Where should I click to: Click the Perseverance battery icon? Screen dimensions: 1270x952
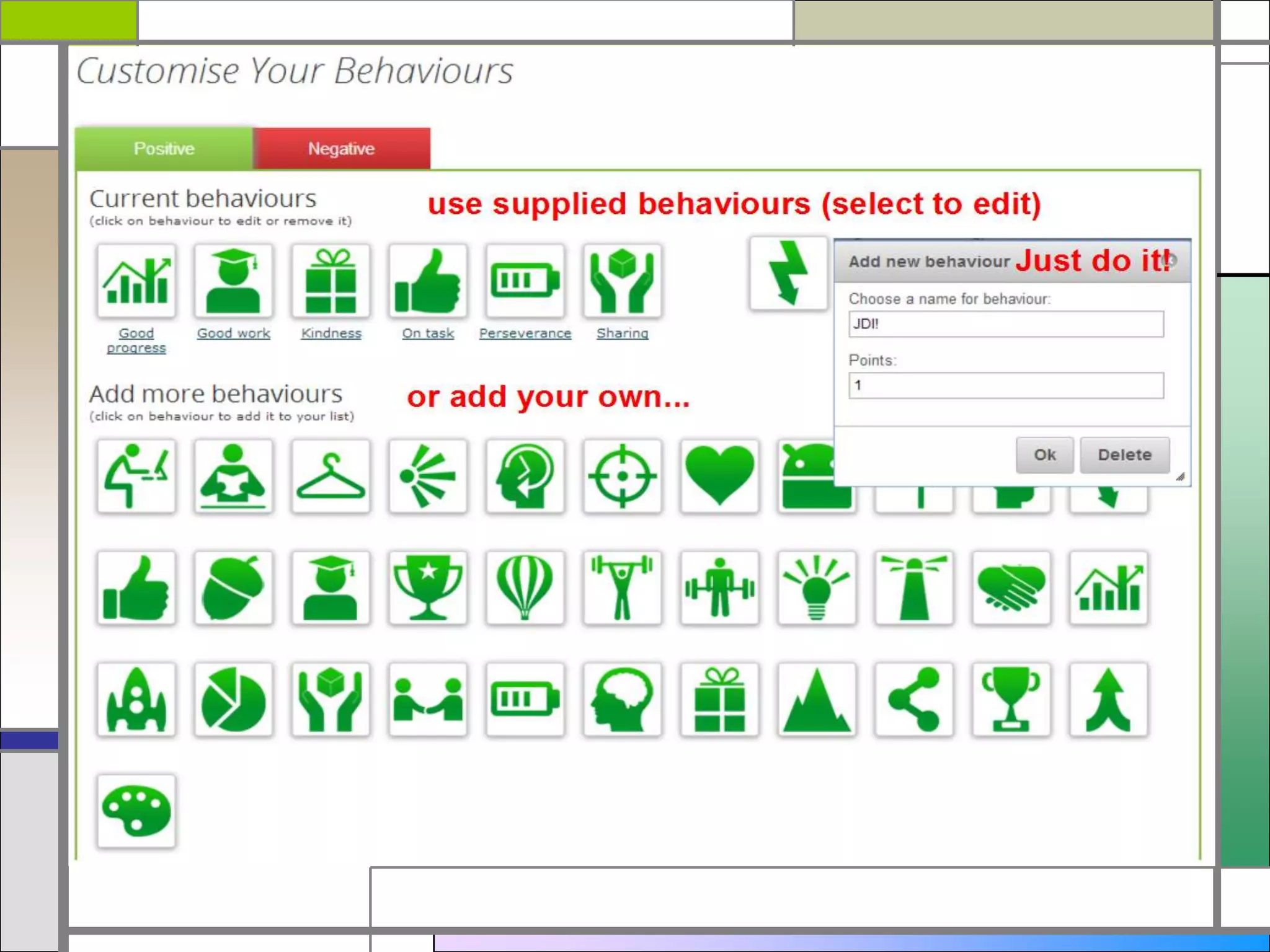(x=525, y=281)
